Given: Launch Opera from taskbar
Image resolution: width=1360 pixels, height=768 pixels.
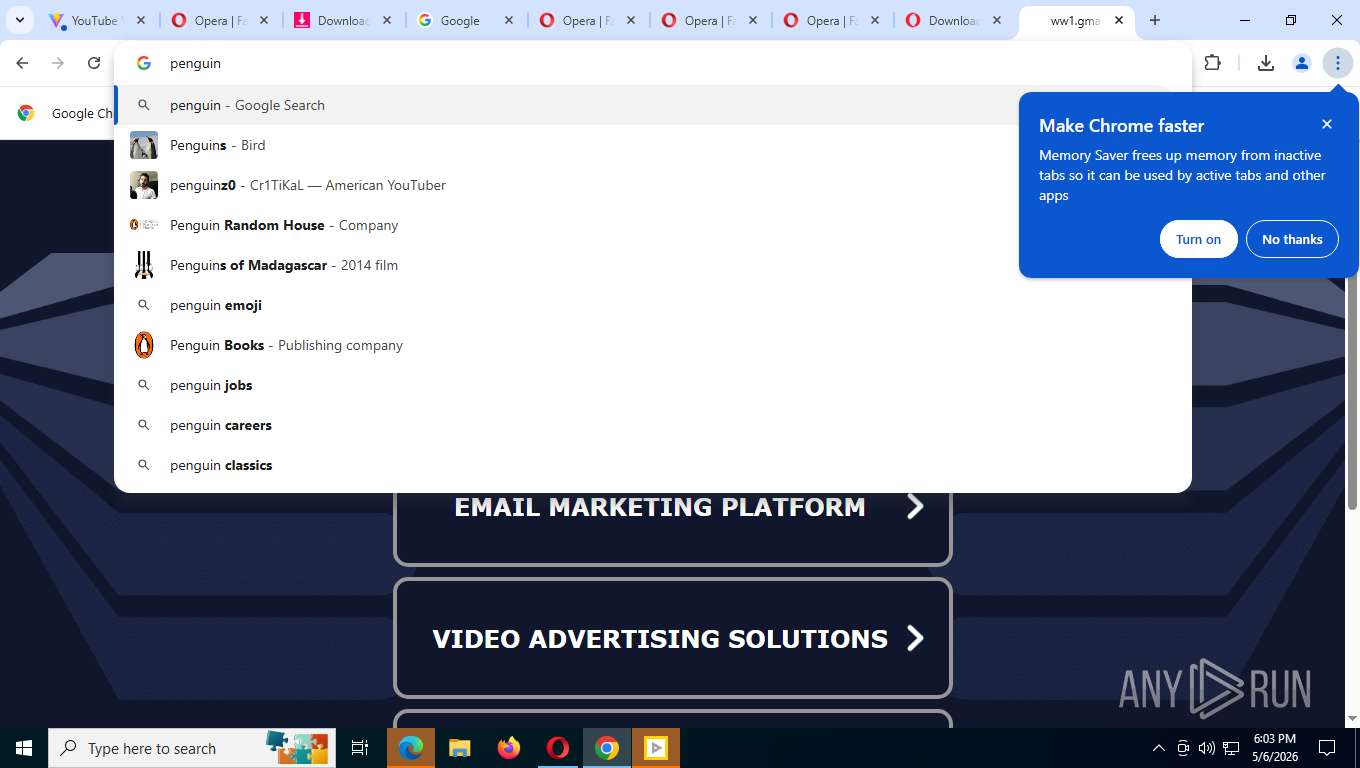Looking at the screenshot, I should (558, 748).
